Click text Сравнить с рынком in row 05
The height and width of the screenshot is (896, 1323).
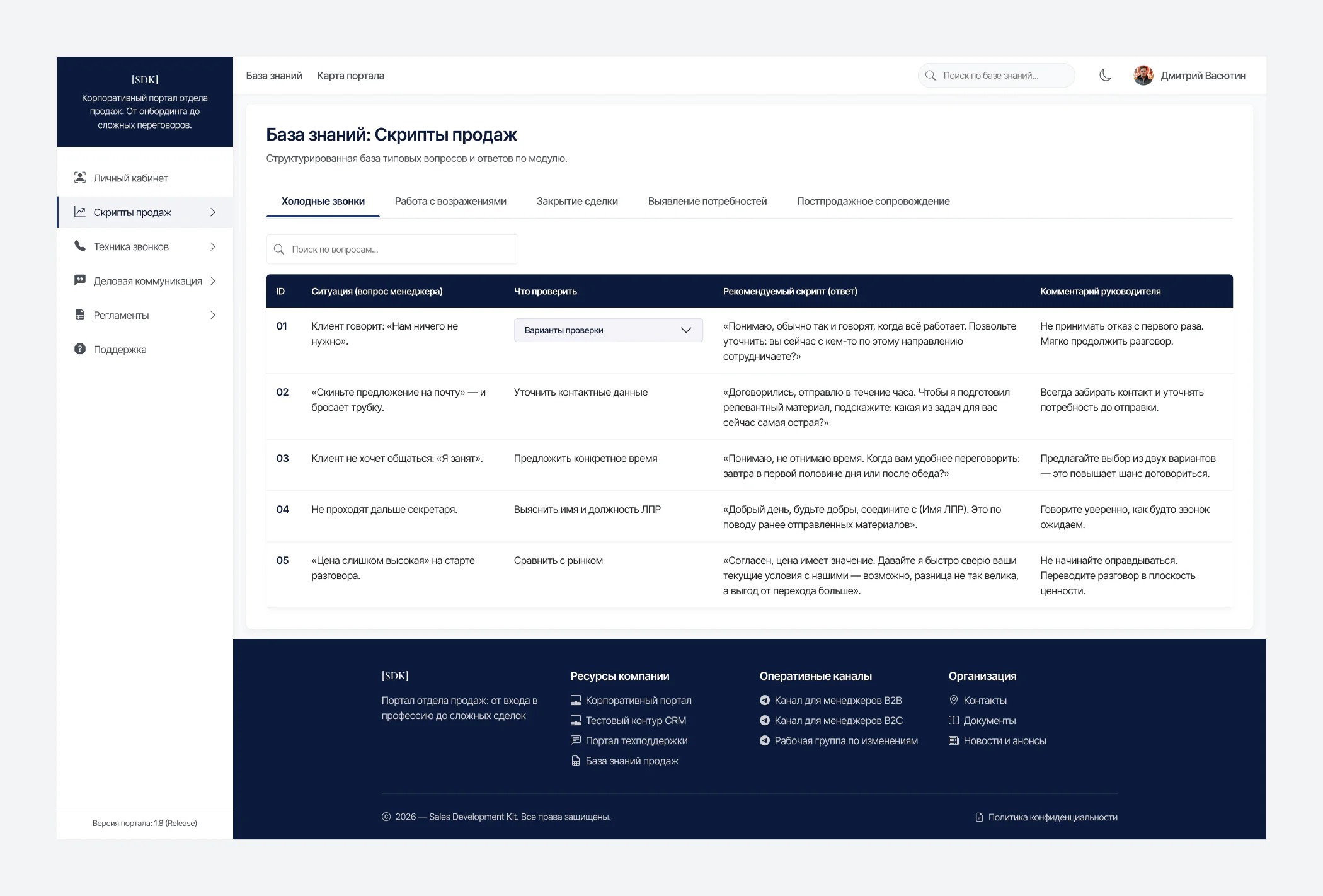click(x=558, y=561)
